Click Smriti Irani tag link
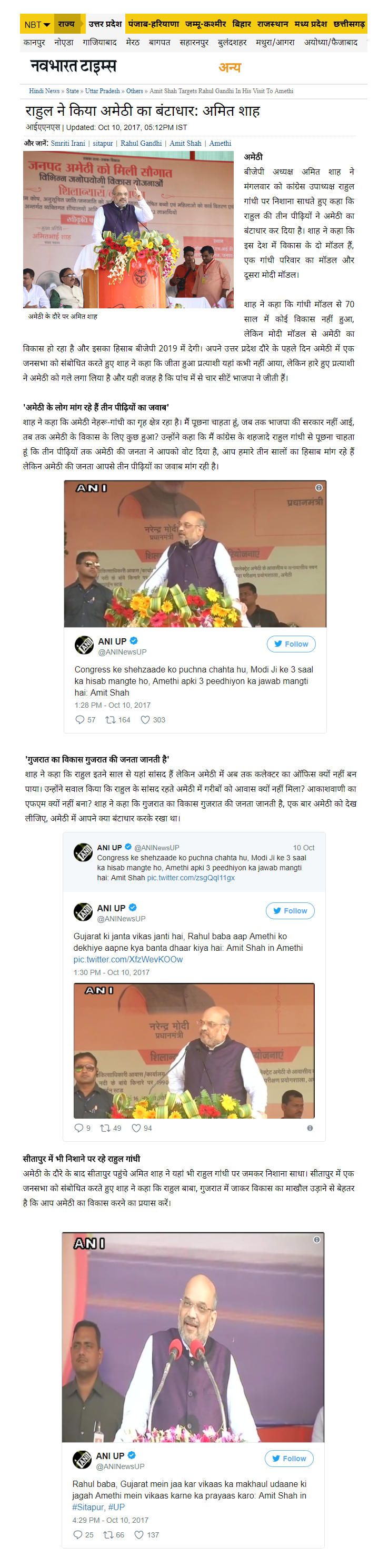This screenshot has width=389, height=1568. point(67,143)
